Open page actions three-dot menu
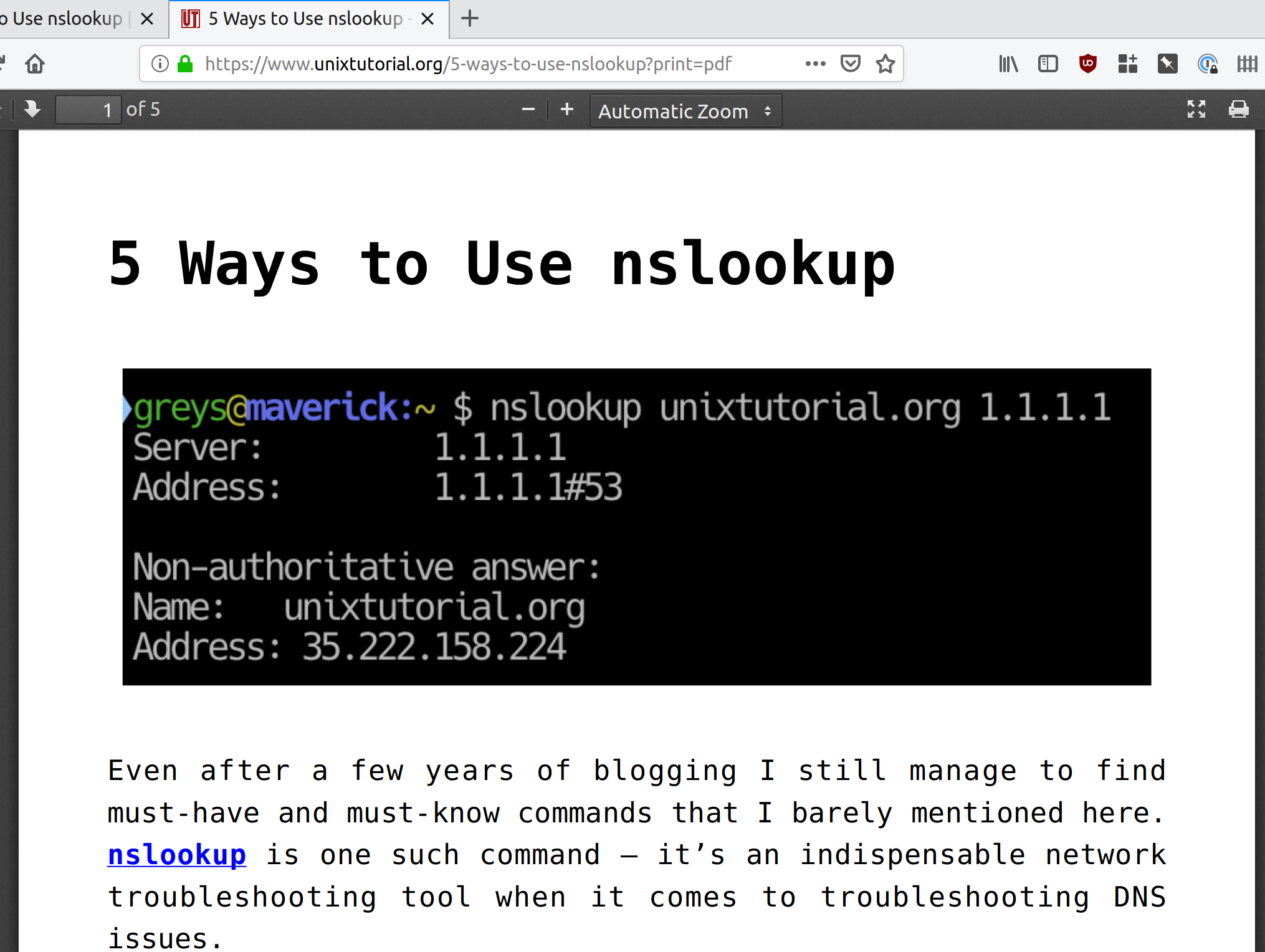This screenshot has height=952, width=1265. tap(815, 64)
